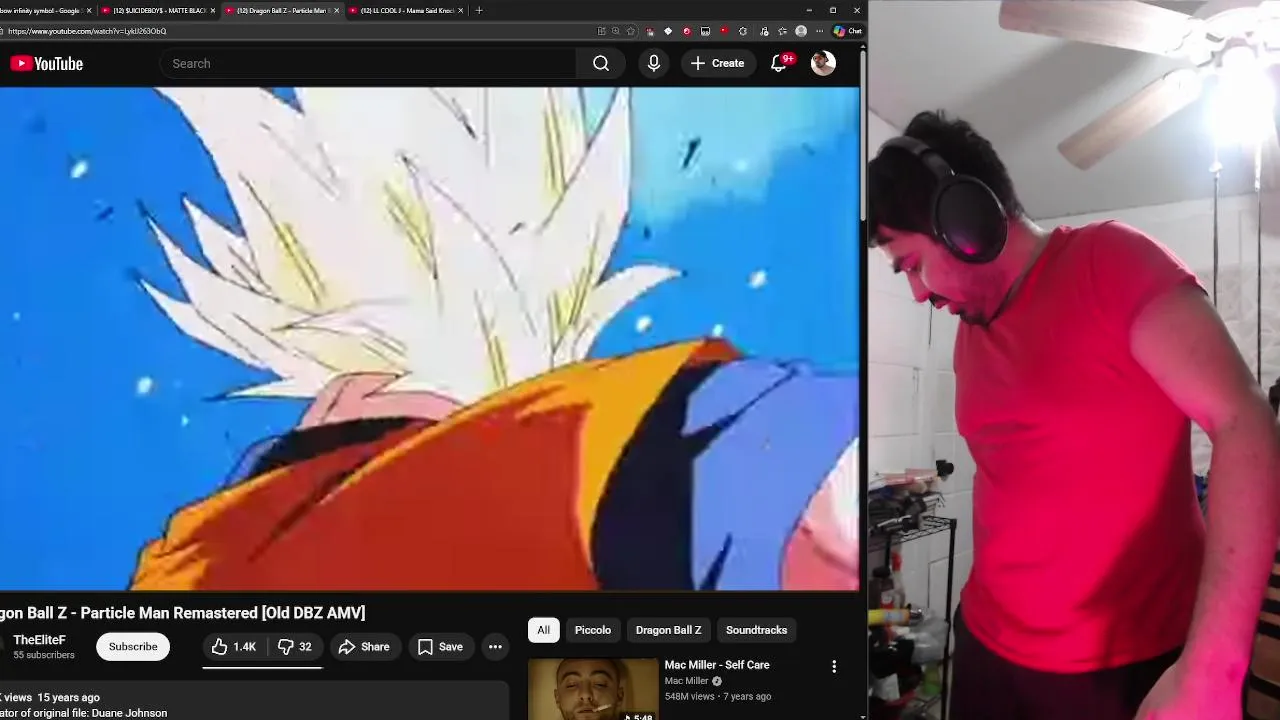Click the Particle Man Remastered video title
Image resolution: width=1280 pixels, height=720 pixels.
click(182, 612)
